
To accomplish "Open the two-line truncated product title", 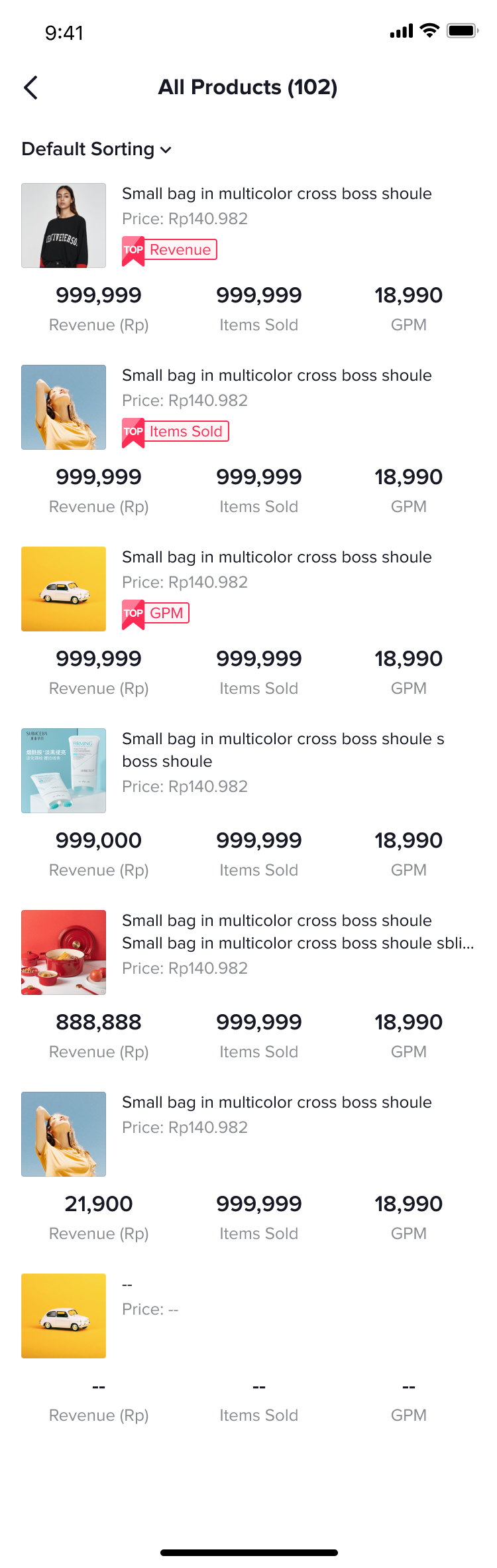I will [298, 932].
